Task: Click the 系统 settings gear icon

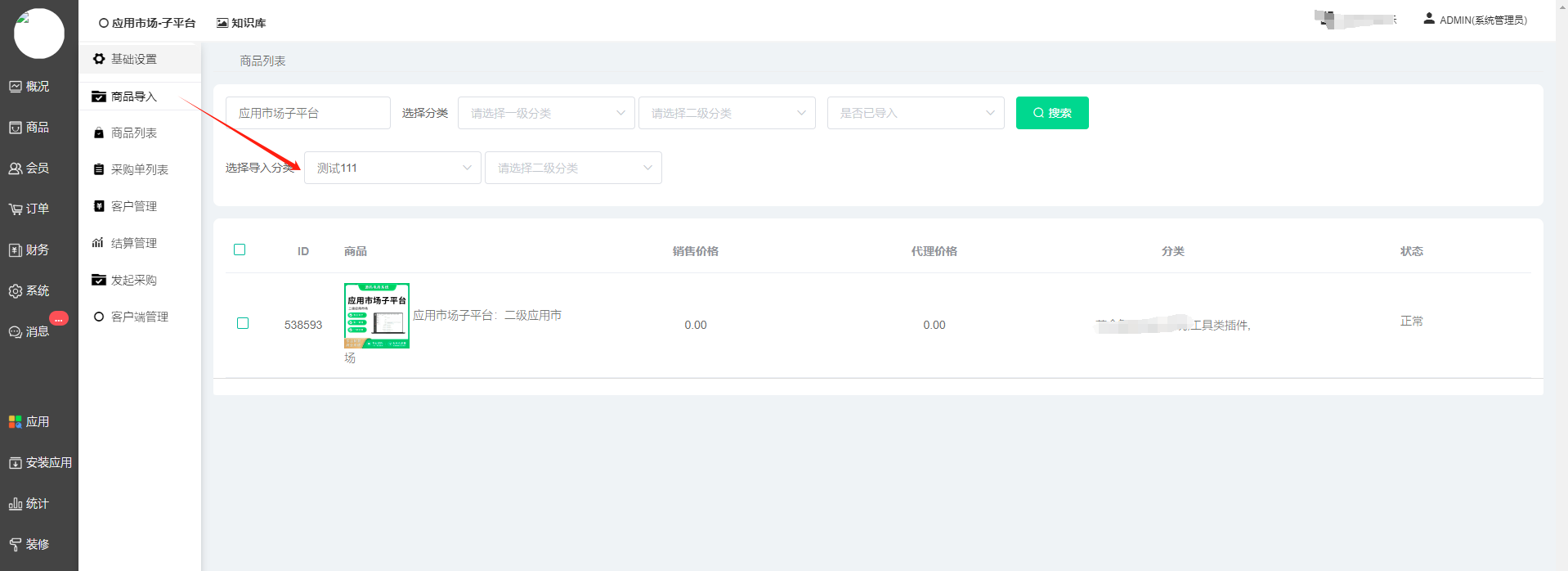Action: [16, 291]
